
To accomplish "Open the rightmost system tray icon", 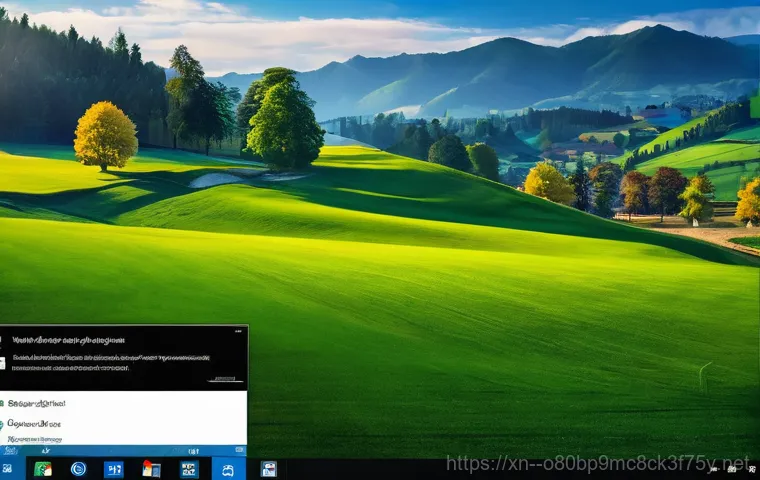I will [751, 468].
